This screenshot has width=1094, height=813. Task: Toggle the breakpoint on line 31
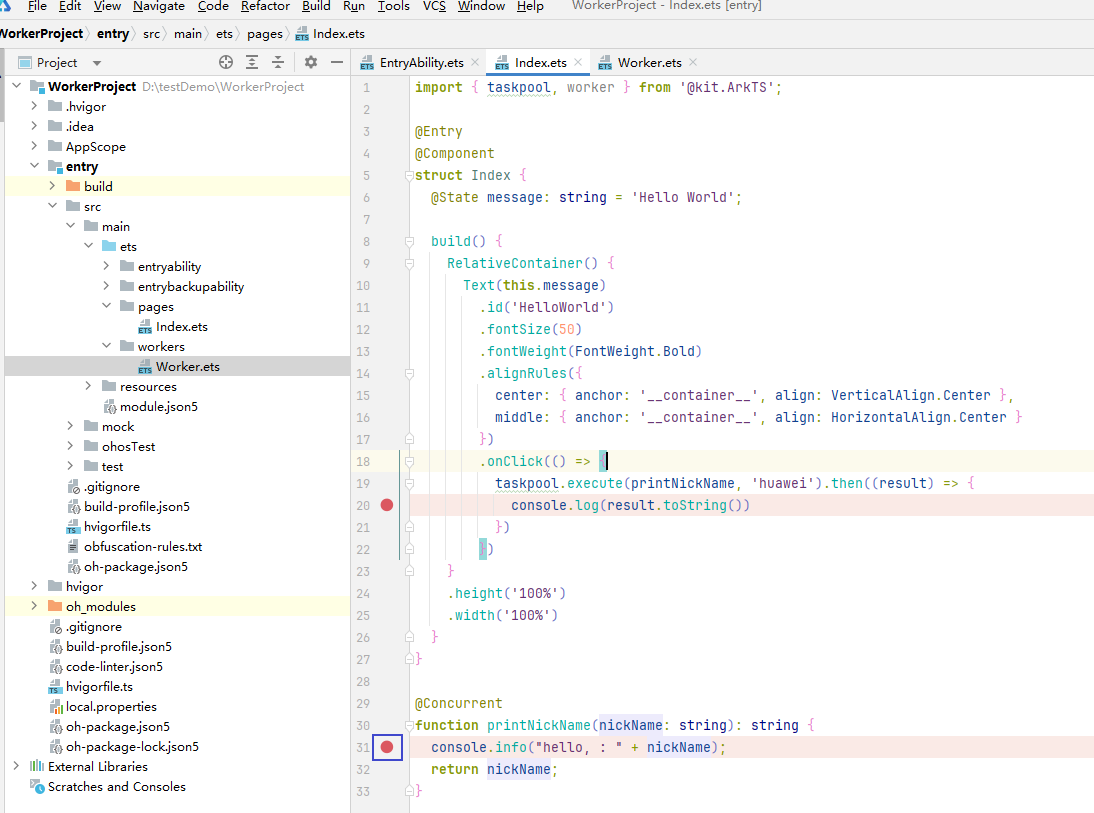click(387, 747)
